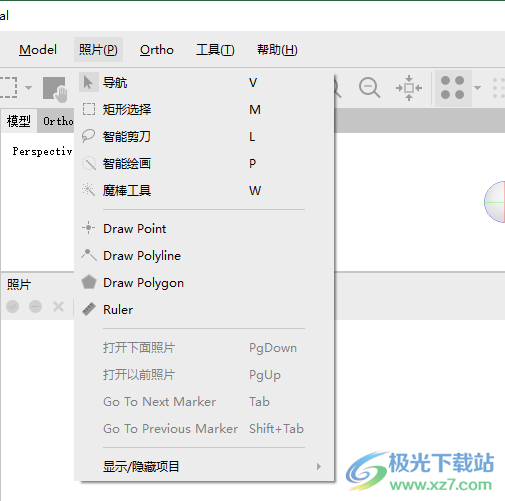The height and width of the screenshot is (501, 505).
Task: Open the point cloud view dropdown arrow
Action: point(478,88)
